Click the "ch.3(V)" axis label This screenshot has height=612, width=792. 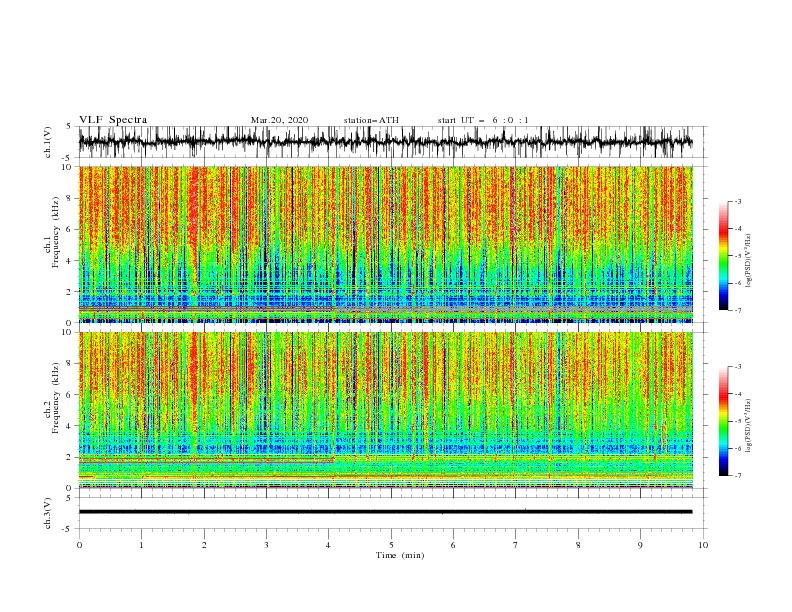(x=48, y=513)
